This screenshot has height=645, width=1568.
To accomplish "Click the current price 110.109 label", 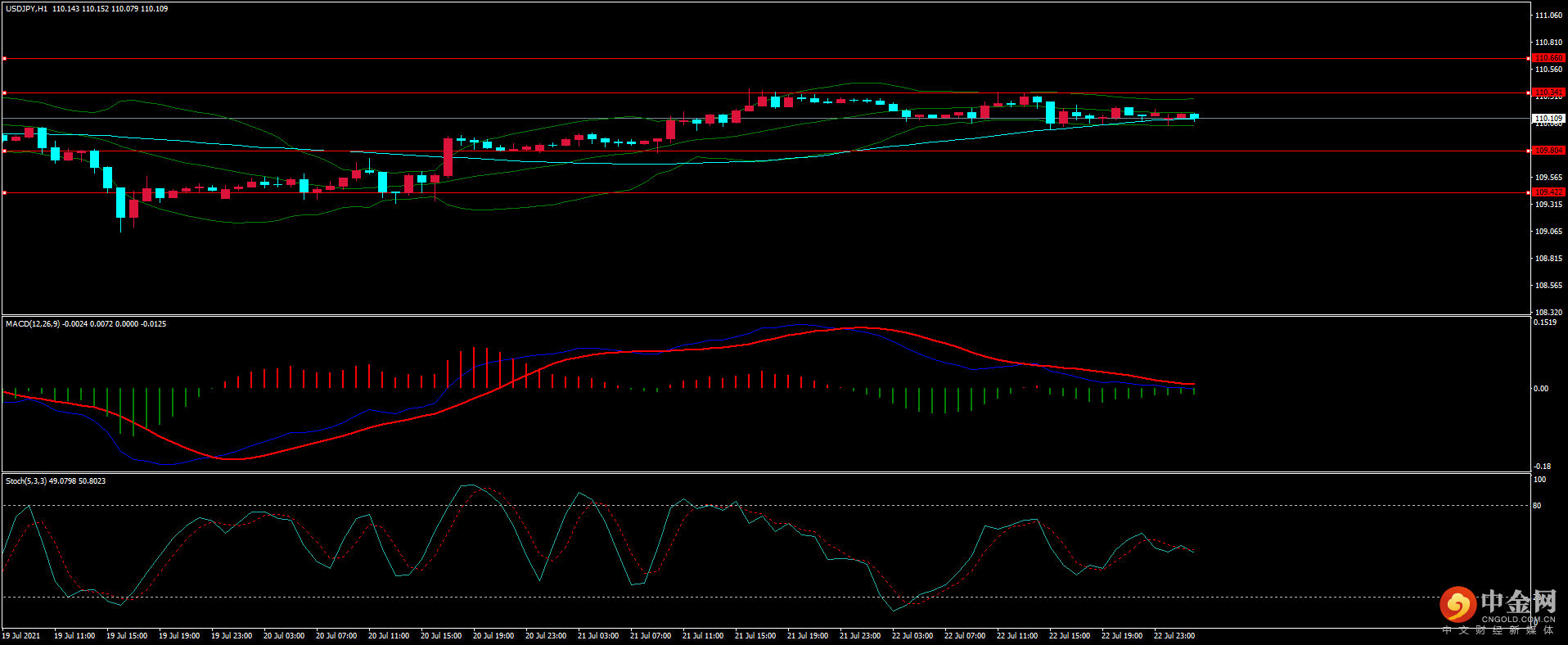I will click(x=1548, y=119).
